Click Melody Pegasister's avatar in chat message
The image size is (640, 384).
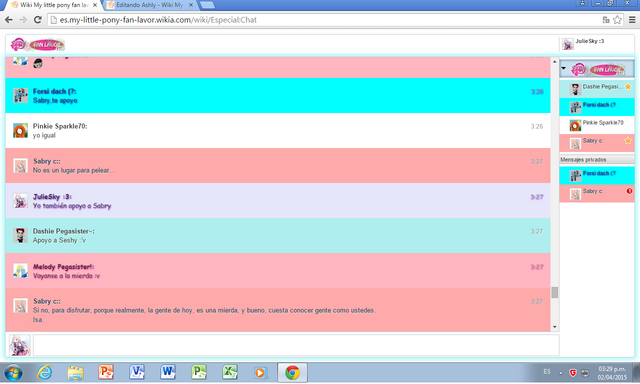[20, 271]
